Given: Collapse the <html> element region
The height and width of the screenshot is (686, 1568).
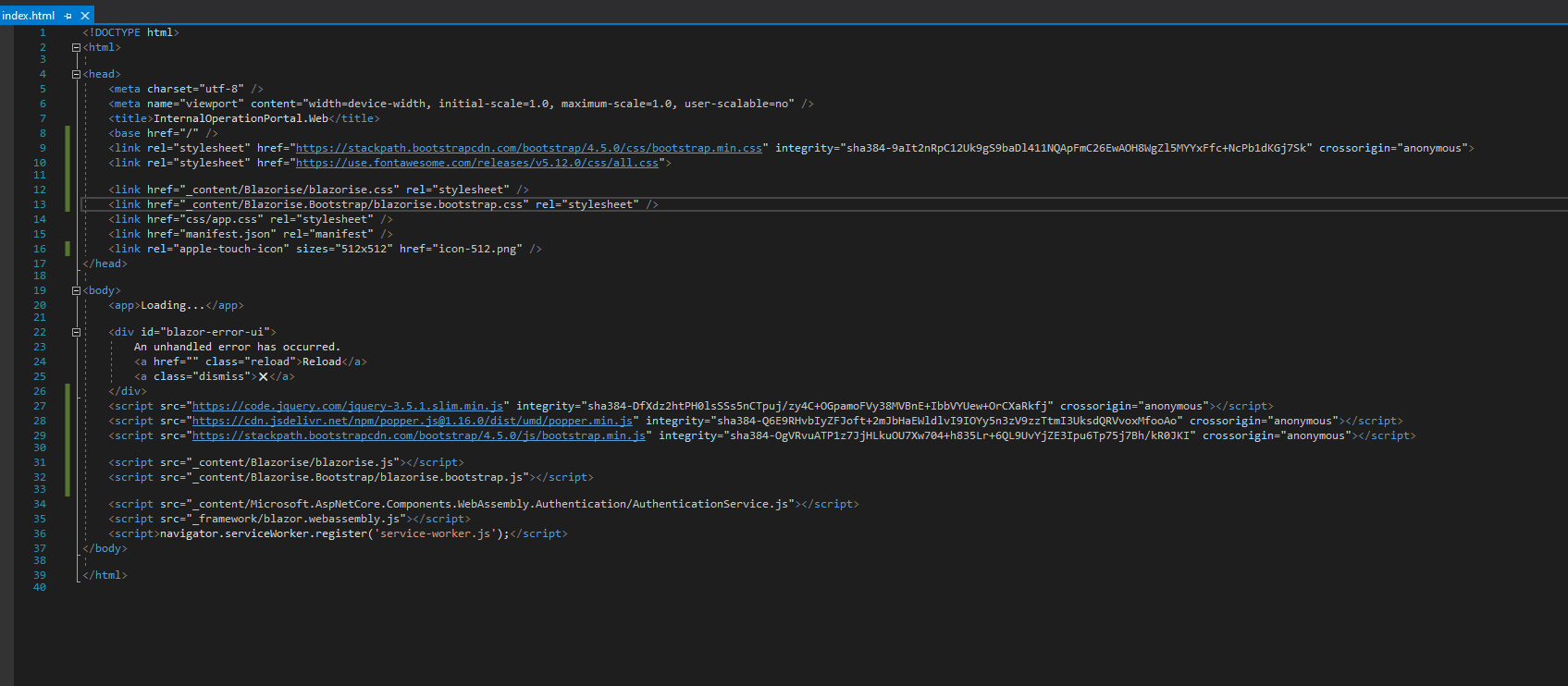Looking at the screenshot, I should click(x=76, y=47).
